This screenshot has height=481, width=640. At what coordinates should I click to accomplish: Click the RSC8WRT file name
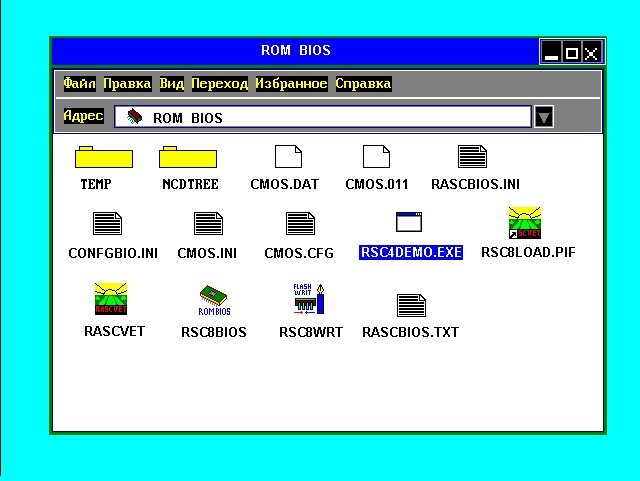click(311, 332)
